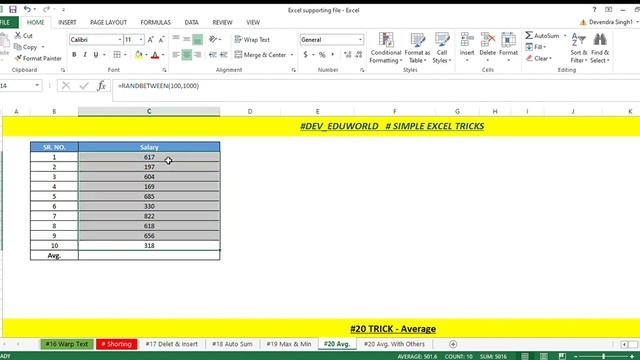The width and height of the screenshot is (640, 360).
Task: Toggle Bottom Align for cells
Action: pos(198,39)
